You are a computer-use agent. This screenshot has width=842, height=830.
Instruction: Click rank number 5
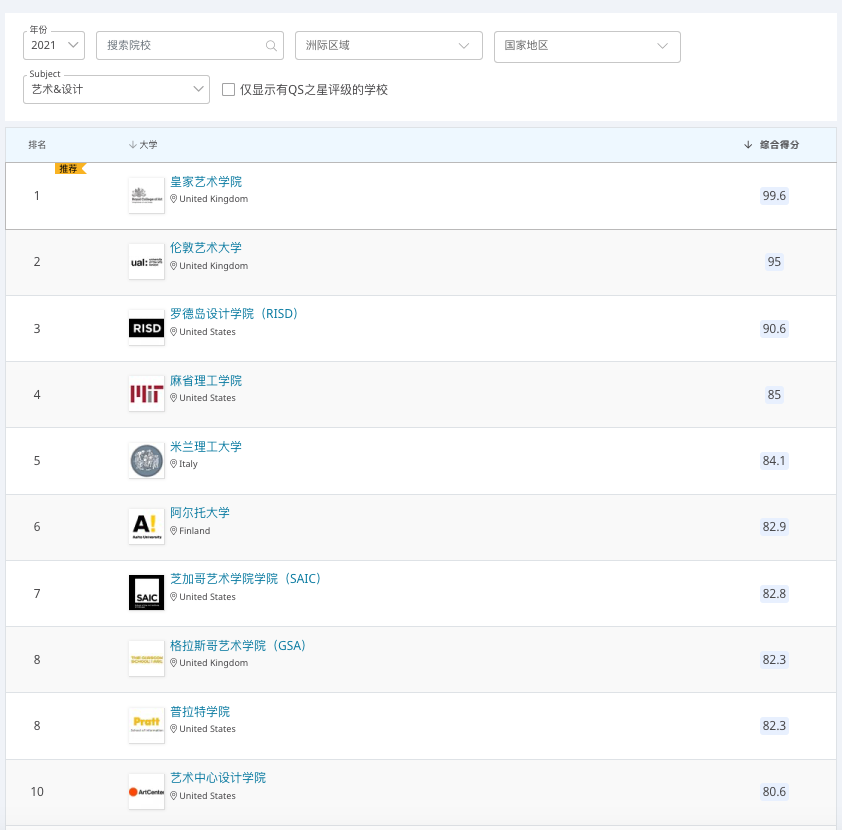tap(37, 461)
